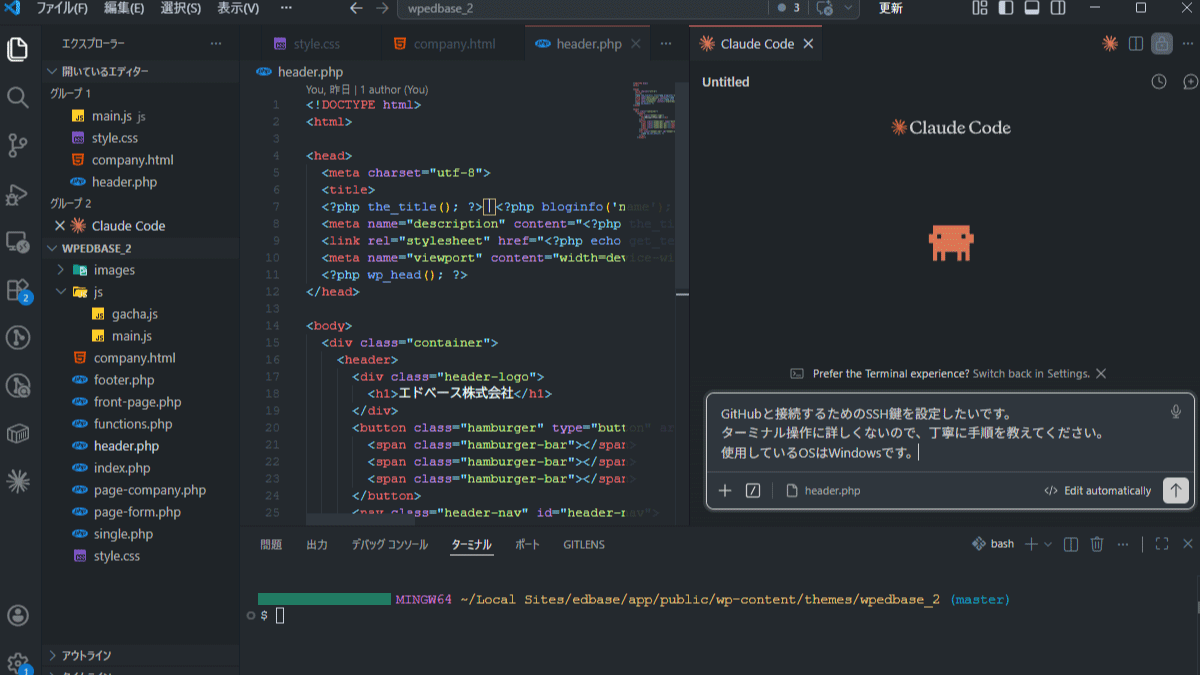Open the Source Control view

(17, 145)
